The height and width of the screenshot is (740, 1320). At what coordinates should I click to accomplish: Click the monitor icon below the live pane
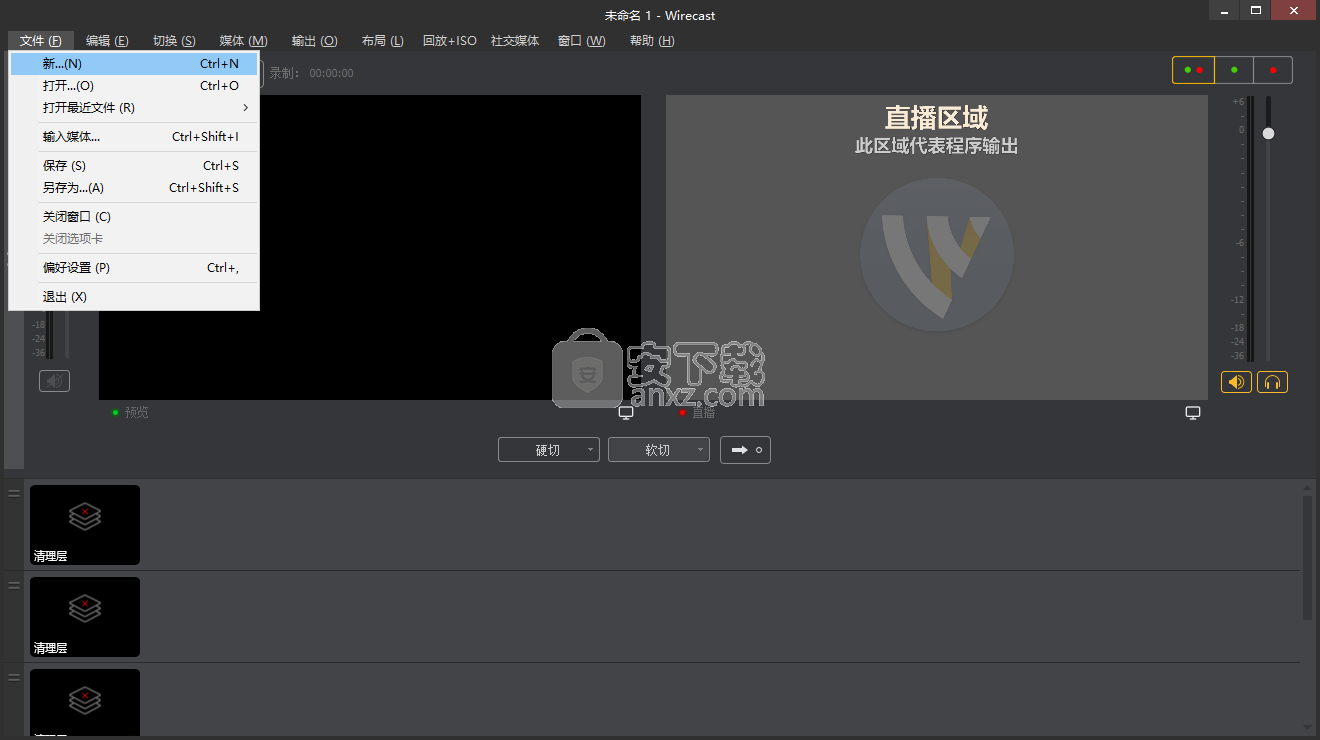1192,413
